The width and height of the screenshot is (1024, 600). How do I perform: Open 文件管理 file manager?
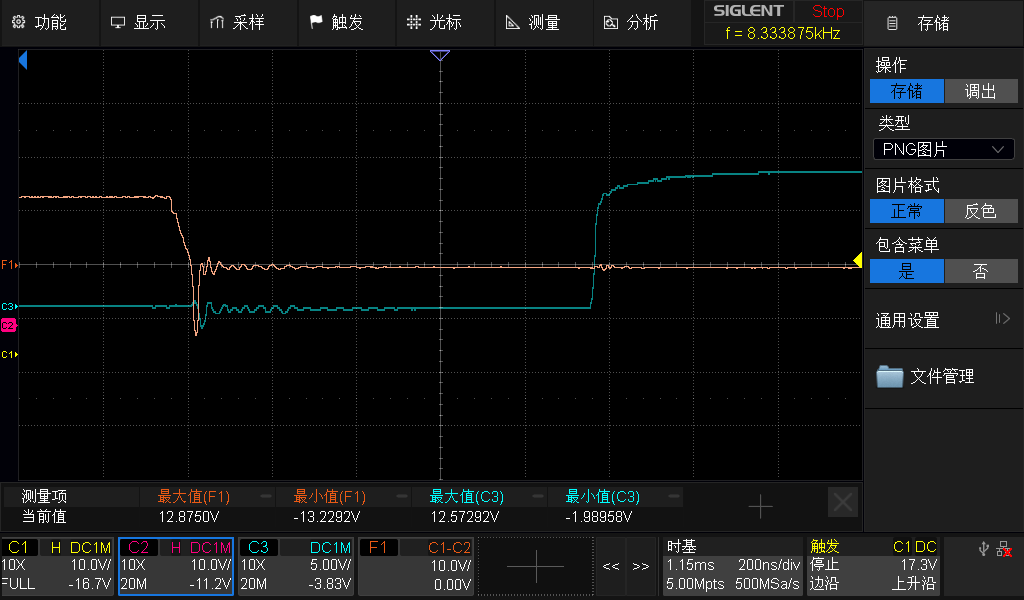point(943,377)
